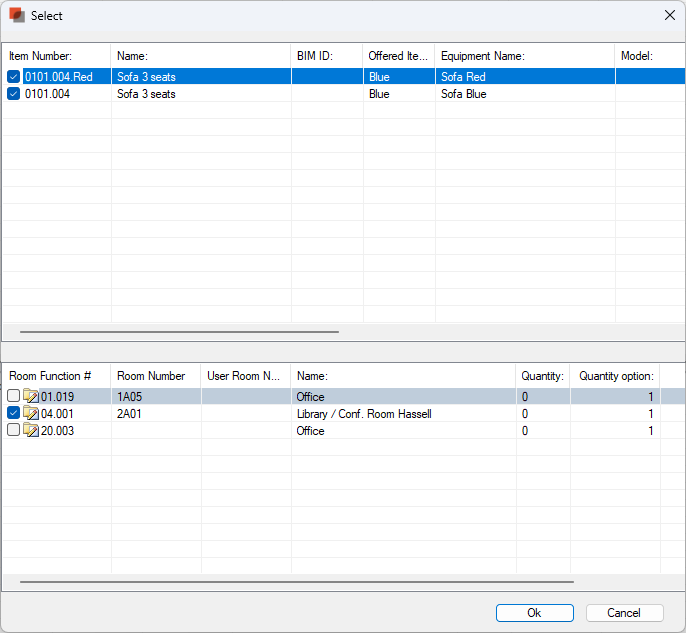This screenshot has width=686, height=633.
Task: Sort rooms by Room Function # header
Action: coord(55,376)
